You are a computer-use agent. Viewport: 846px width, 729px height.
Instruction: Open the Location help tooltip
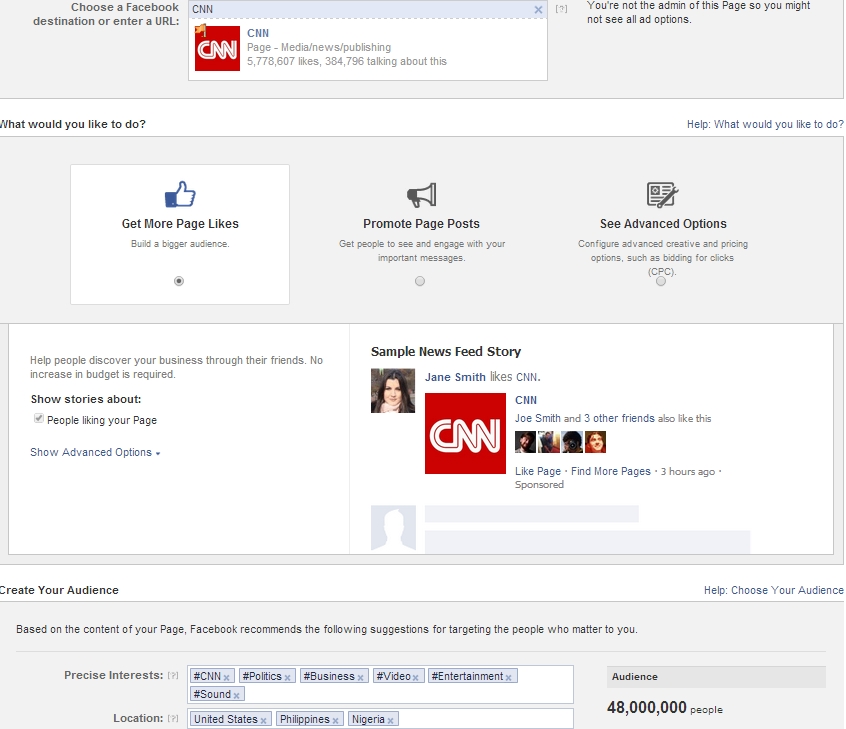[x=173, y=719]
